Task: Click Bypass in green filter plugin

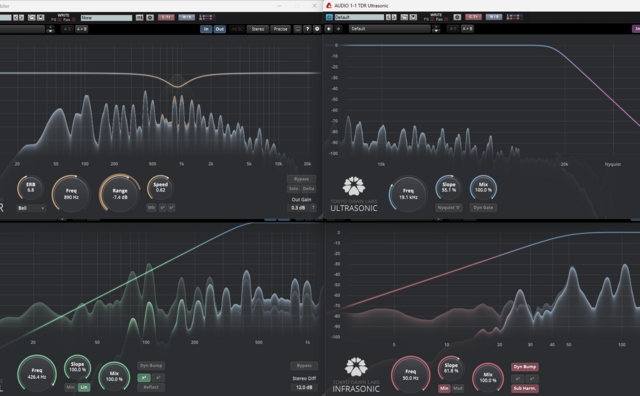Action: click(x=304, y=365)
